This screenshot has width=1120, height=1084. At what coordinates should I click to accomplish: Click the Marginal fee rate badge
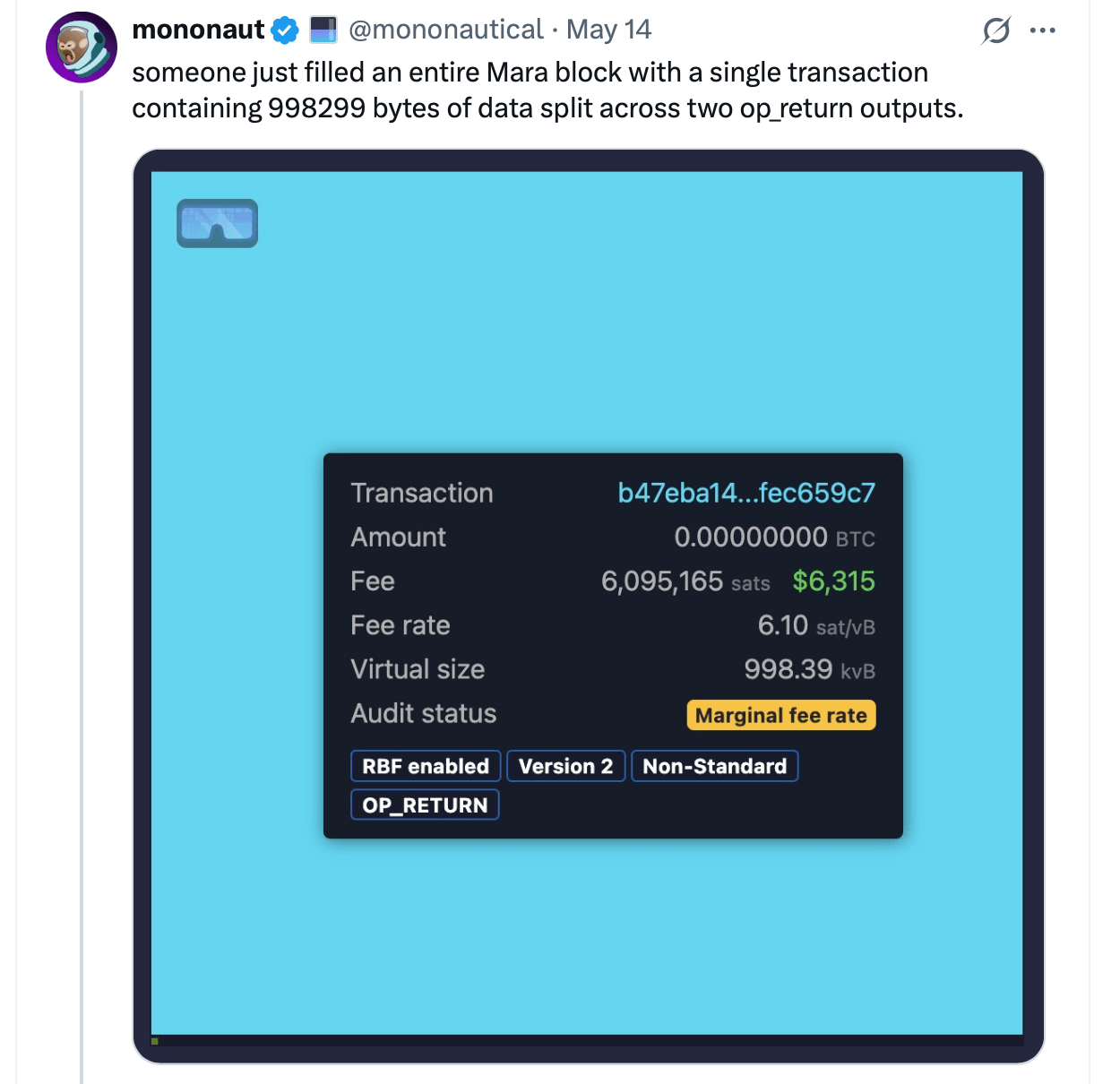pos(780,715)
